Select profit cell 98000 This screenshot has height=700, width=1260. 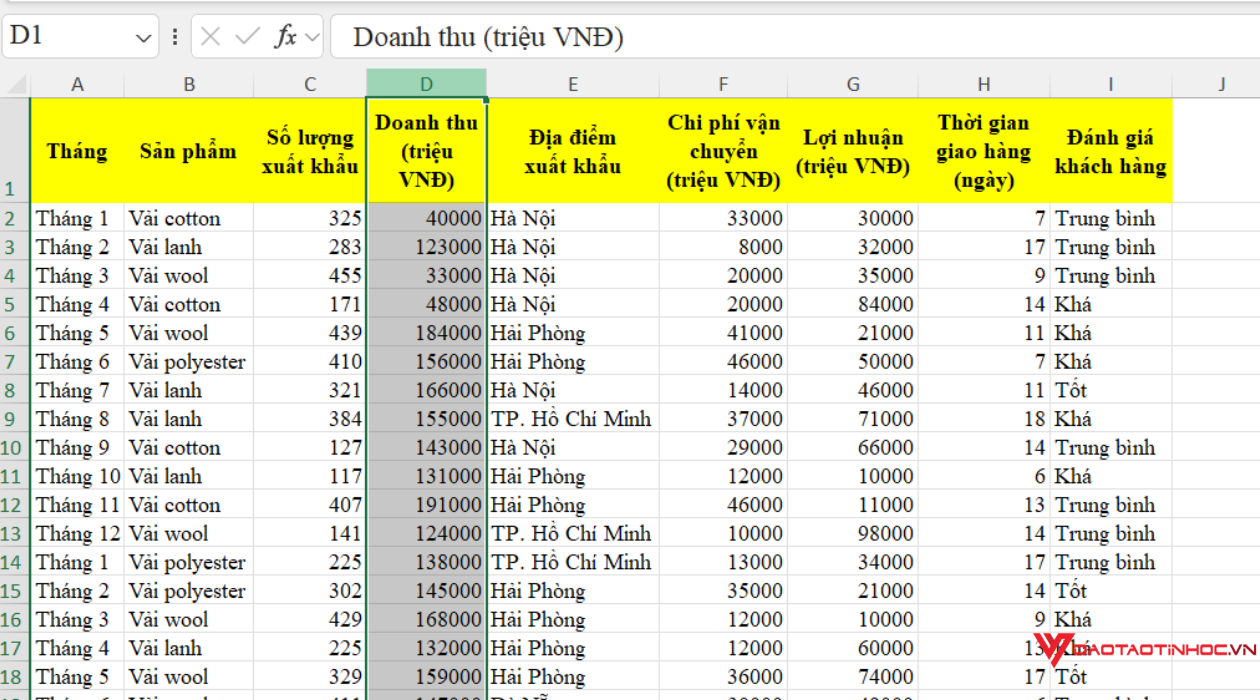coord(853,533)
